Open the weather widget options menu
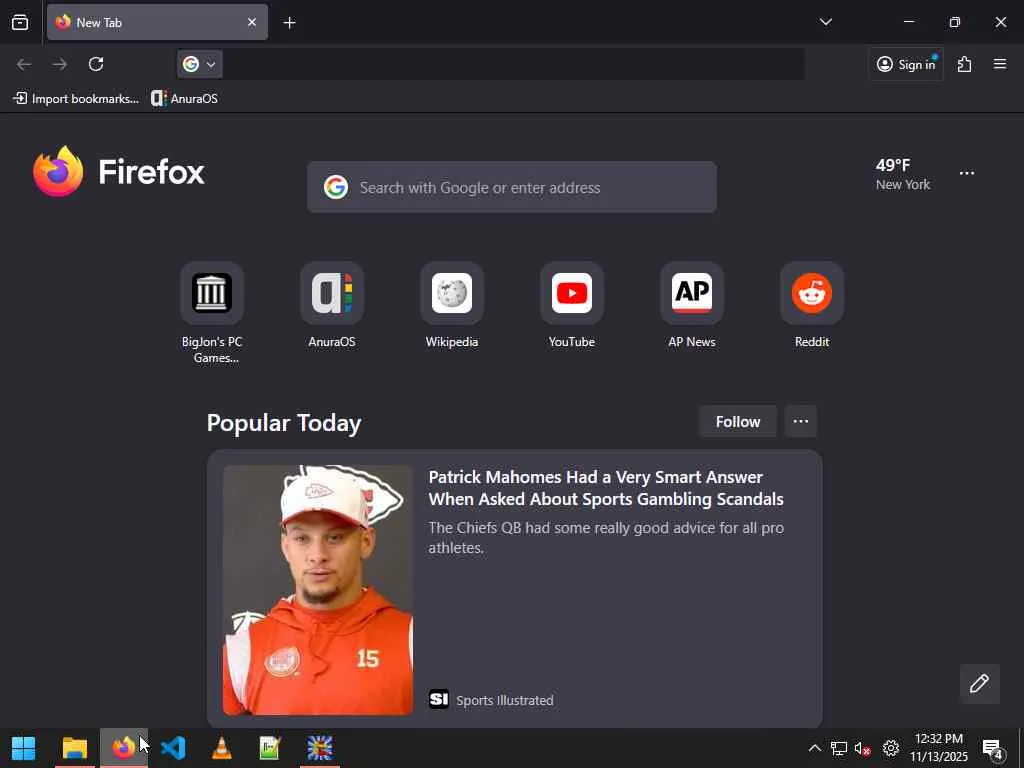 pos(967,173)
